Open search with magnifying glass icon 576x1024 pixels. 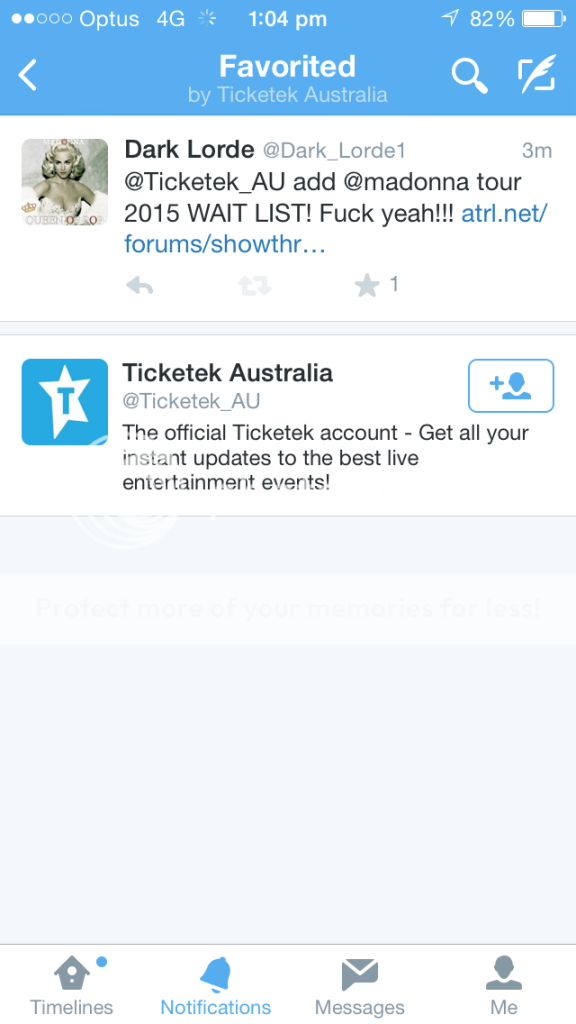tap(470, 76)
